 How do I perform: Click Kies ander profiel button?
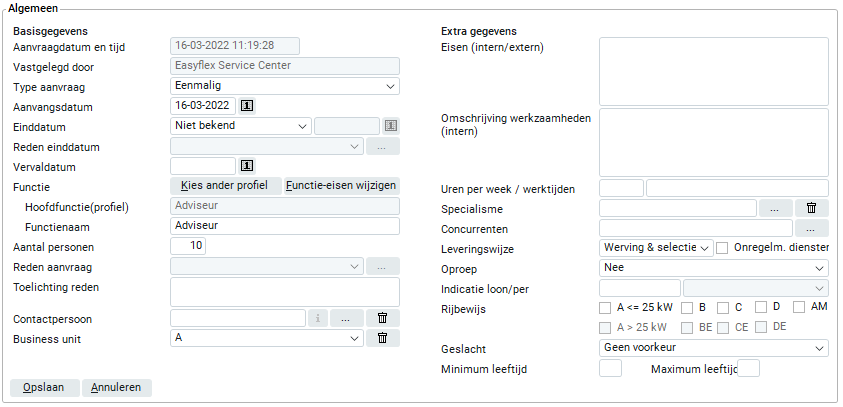(x=225, y=186)
